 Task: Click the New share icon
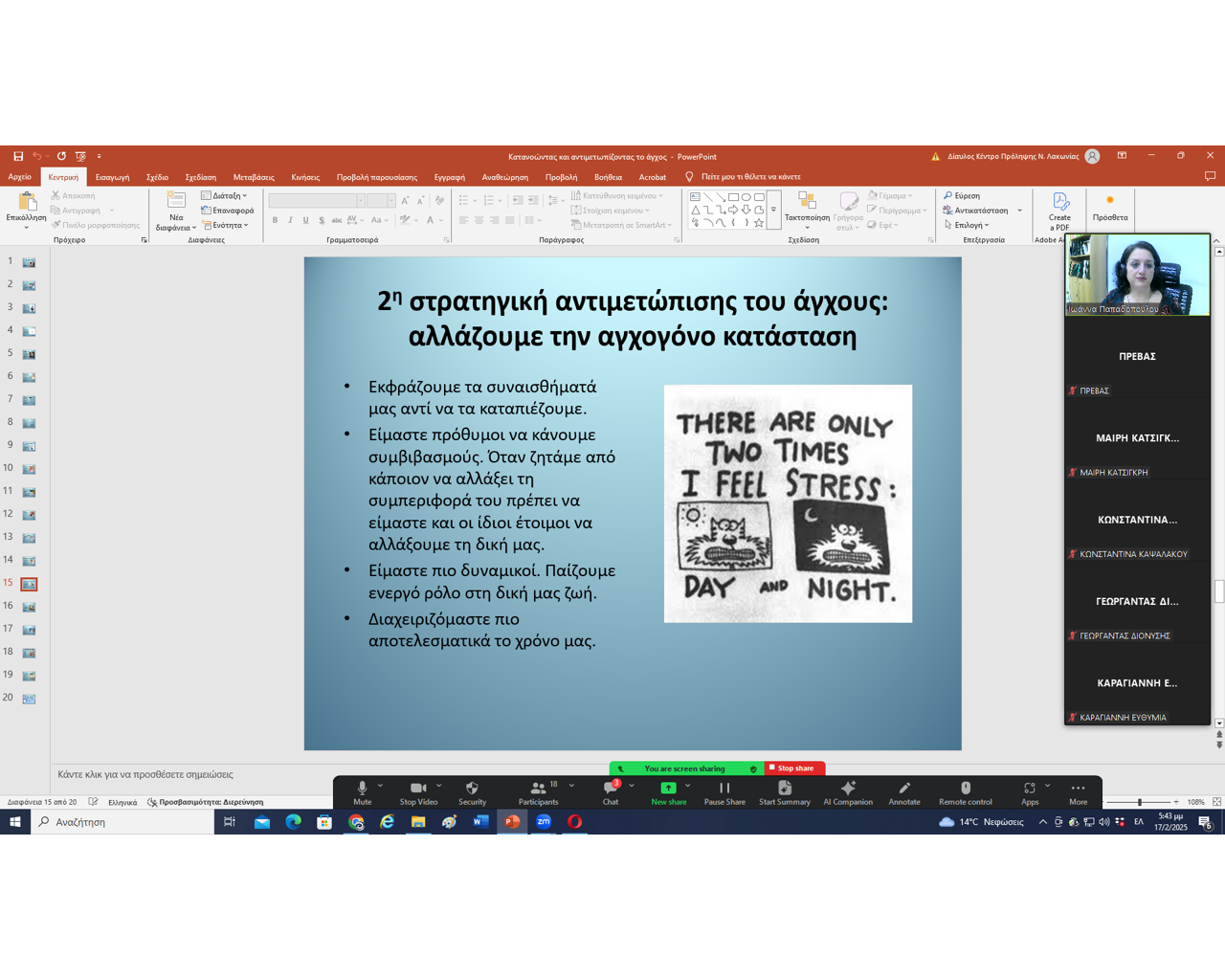[668, 789]
